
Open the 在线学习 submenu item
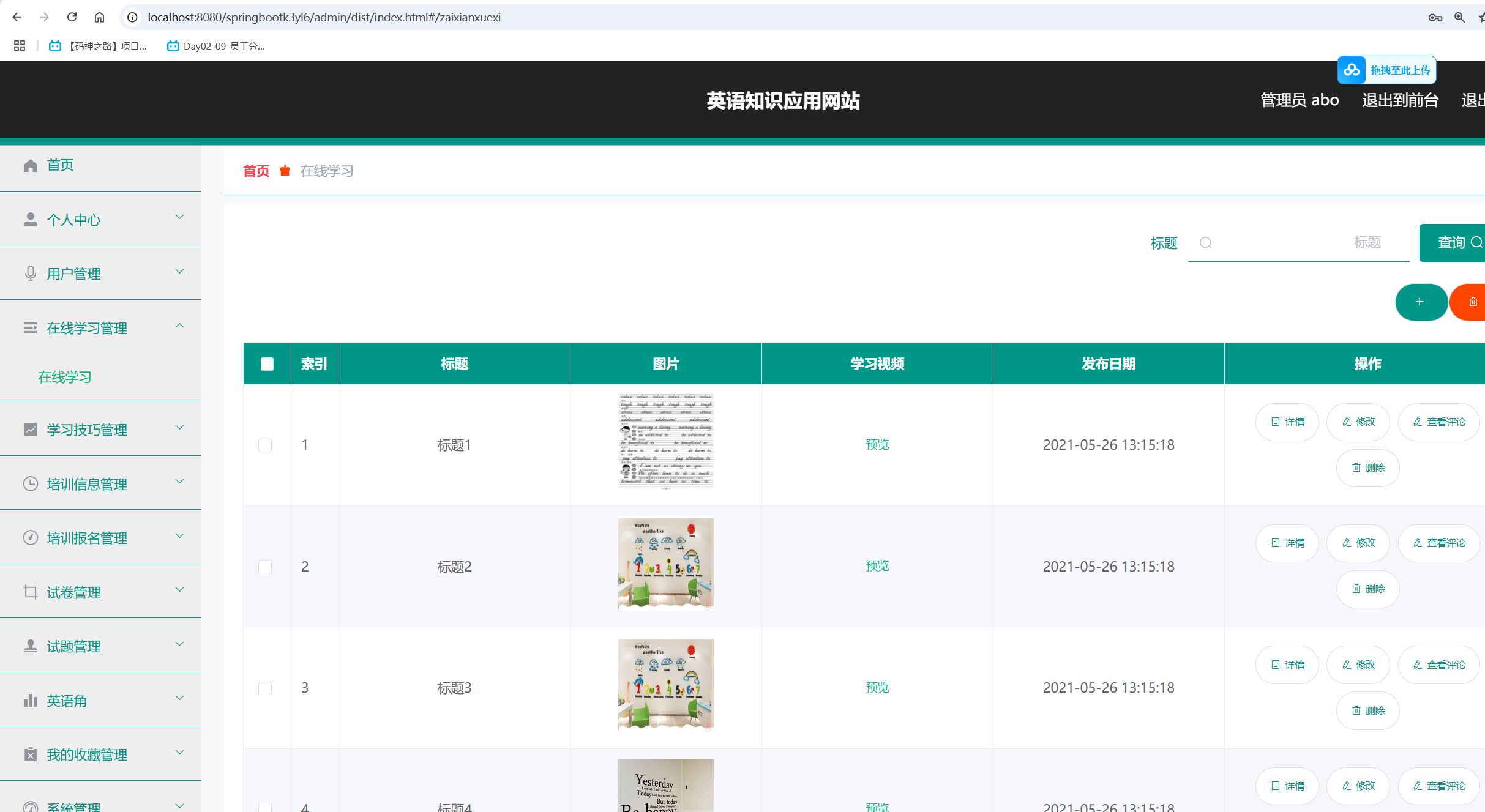[x=65, y=377]
